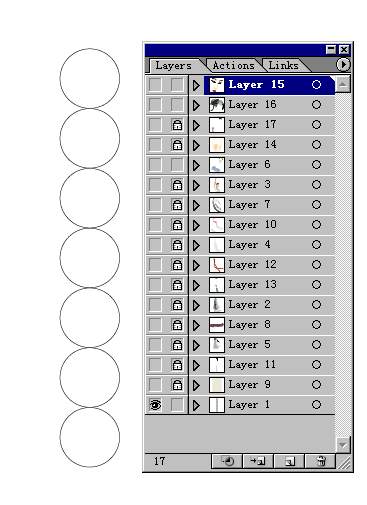Select Layer 3 by its name

(x=249, y=185)
